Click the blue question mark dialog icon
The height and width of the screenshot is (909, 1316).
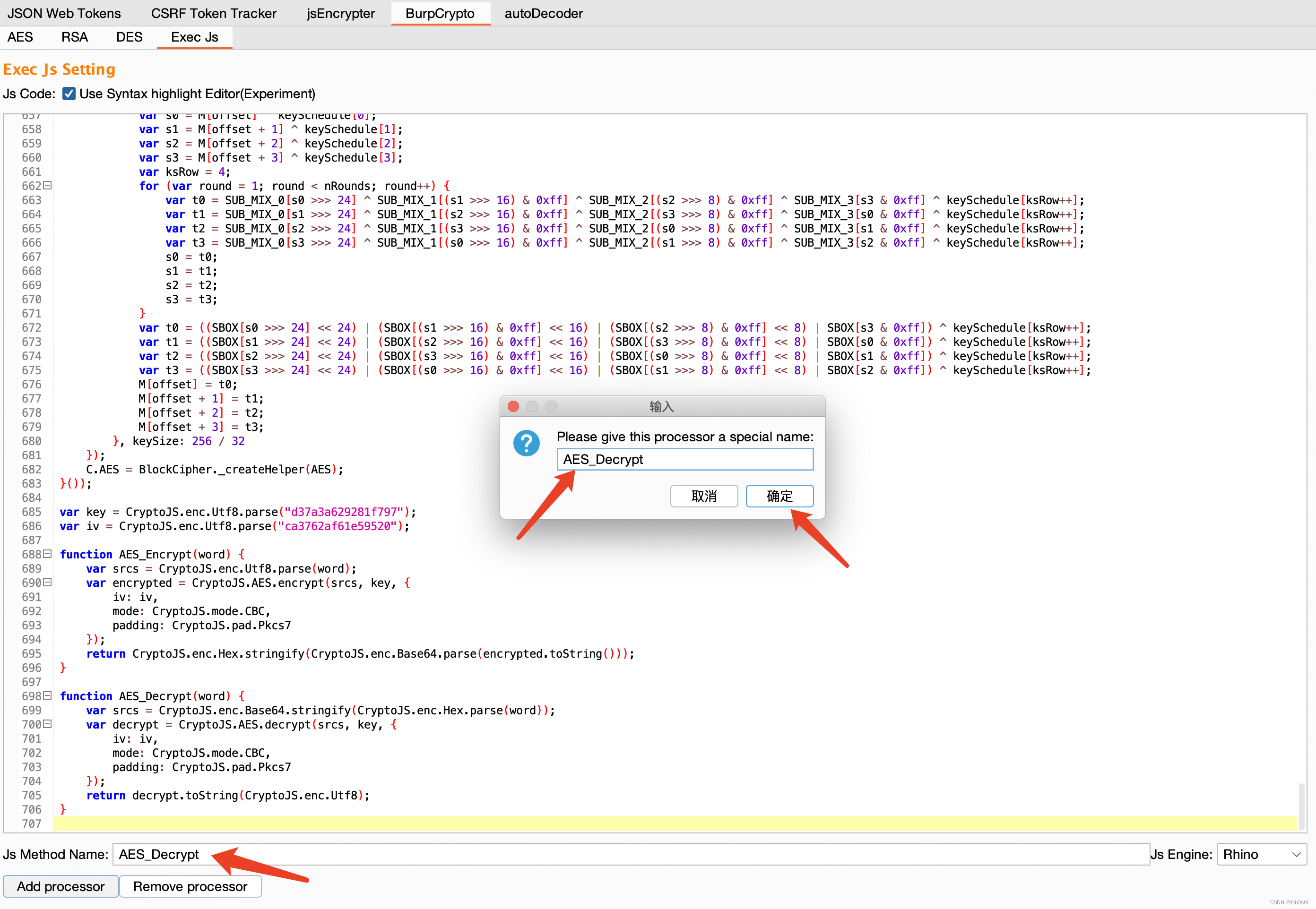coord(526,443)
